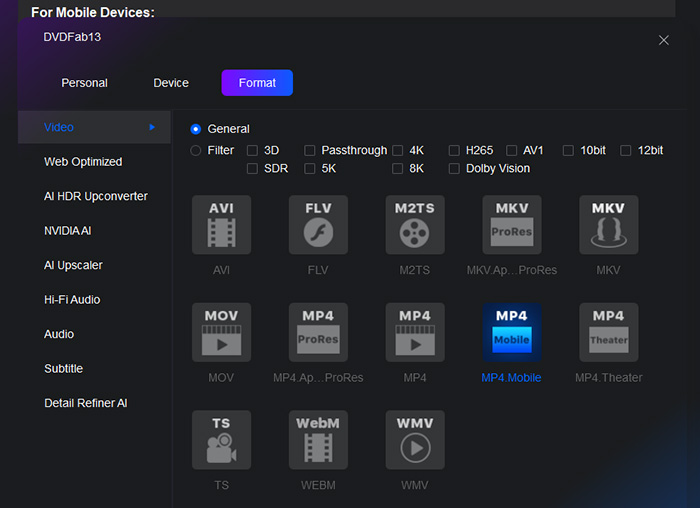Expand the Video category arrow
This screenshot has width=700, height=508.
[152, 127]
